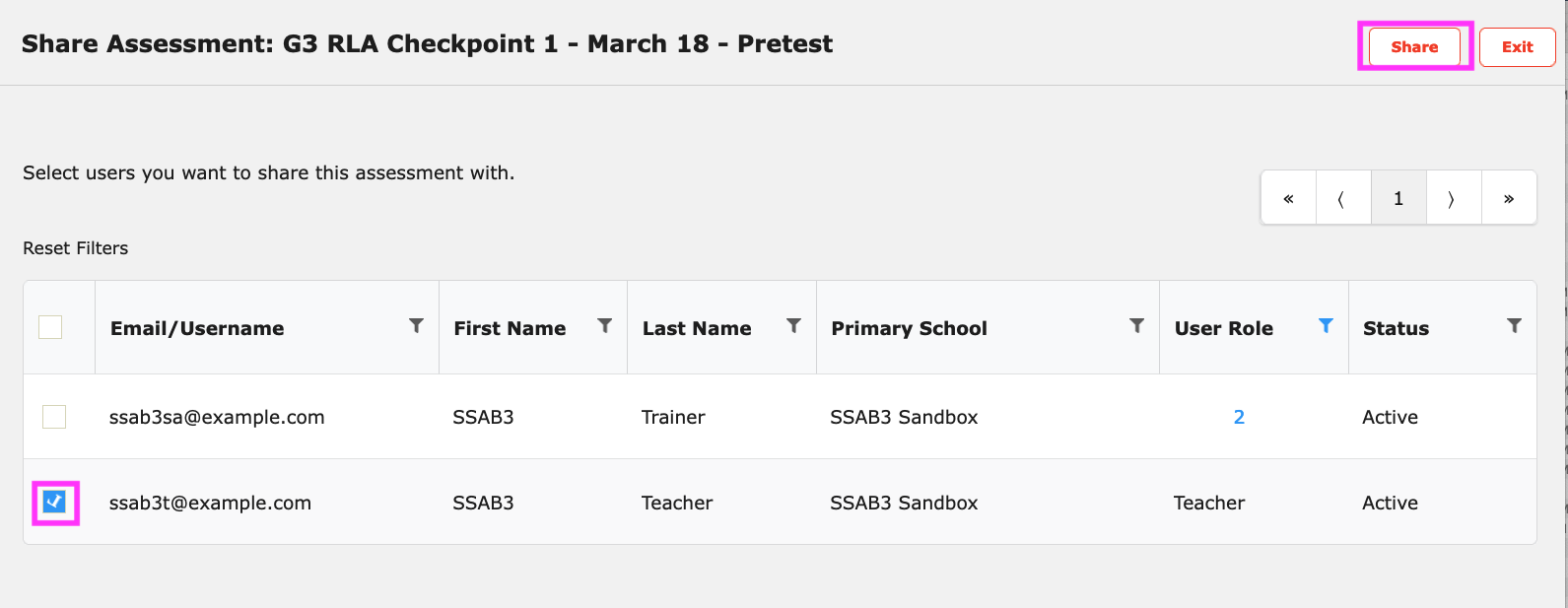Sort by the Email/Username column header
This screenshot has width=1568, height=608.
[x=197, y=328]
